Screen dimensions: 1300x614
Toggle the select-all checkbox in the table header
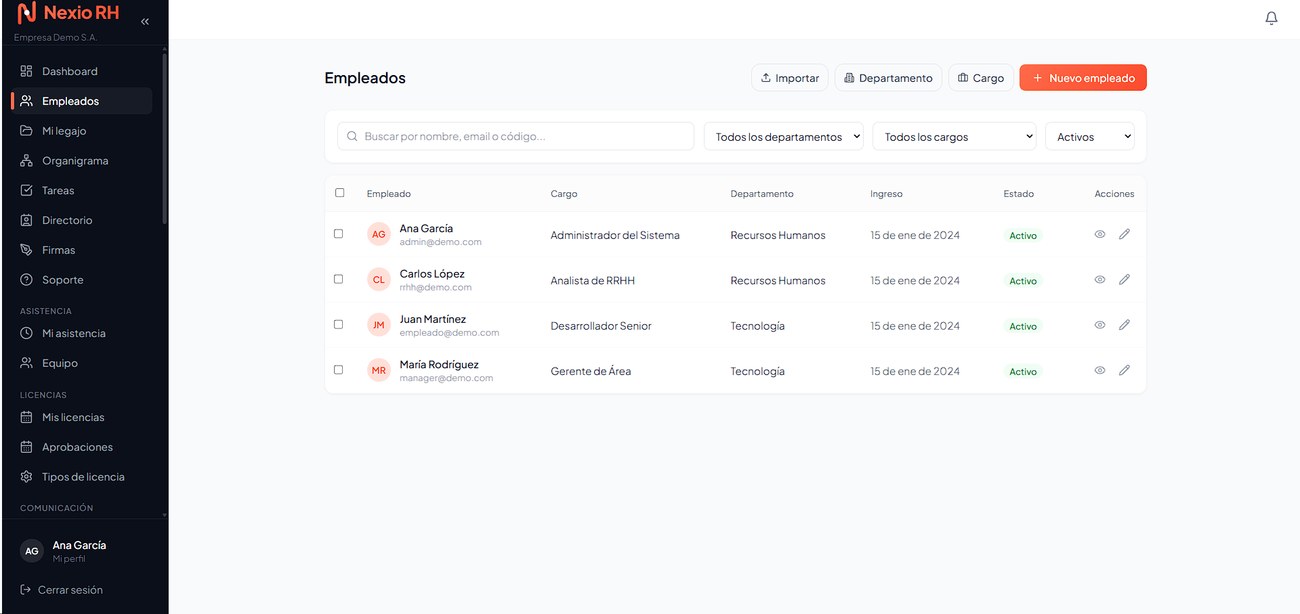click(x=339, y=193)
